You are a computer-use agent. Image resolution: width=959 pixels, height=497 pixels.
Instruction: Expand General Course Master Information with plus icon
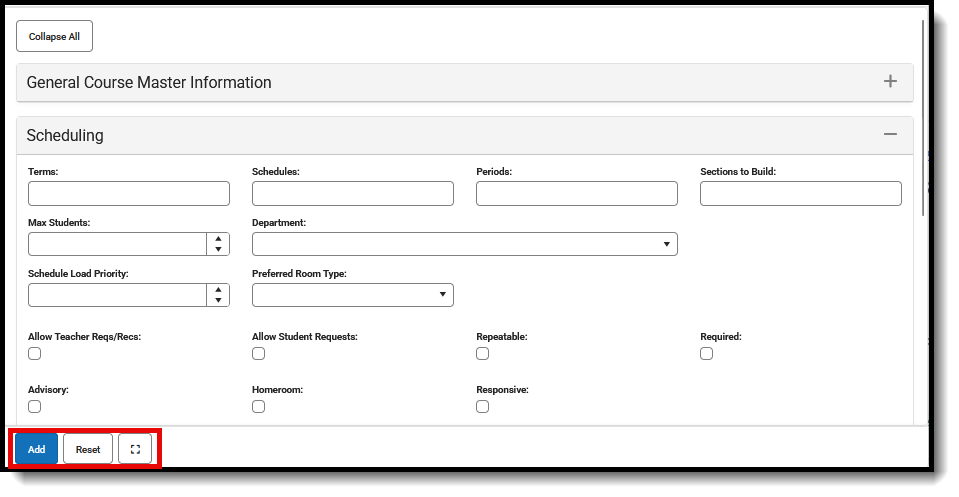890,82
